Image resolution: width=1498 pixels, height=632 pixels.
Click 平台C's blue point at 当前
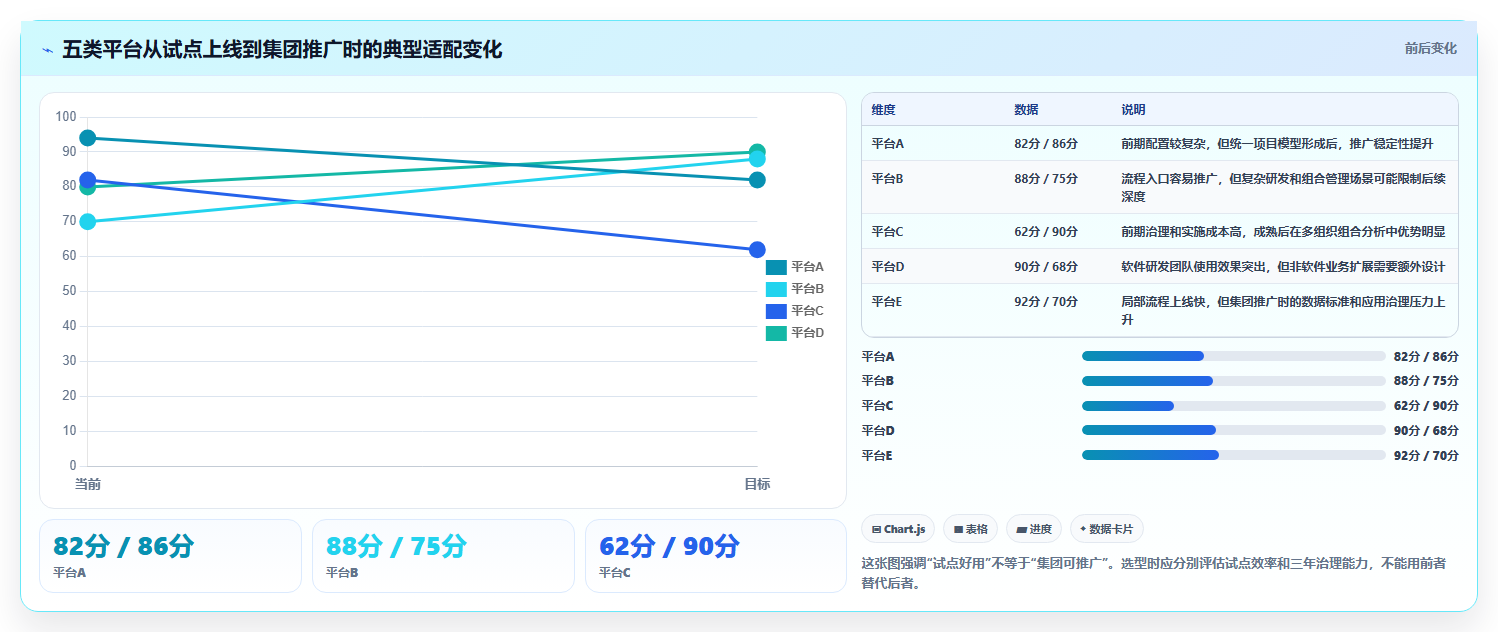(88, 180)
